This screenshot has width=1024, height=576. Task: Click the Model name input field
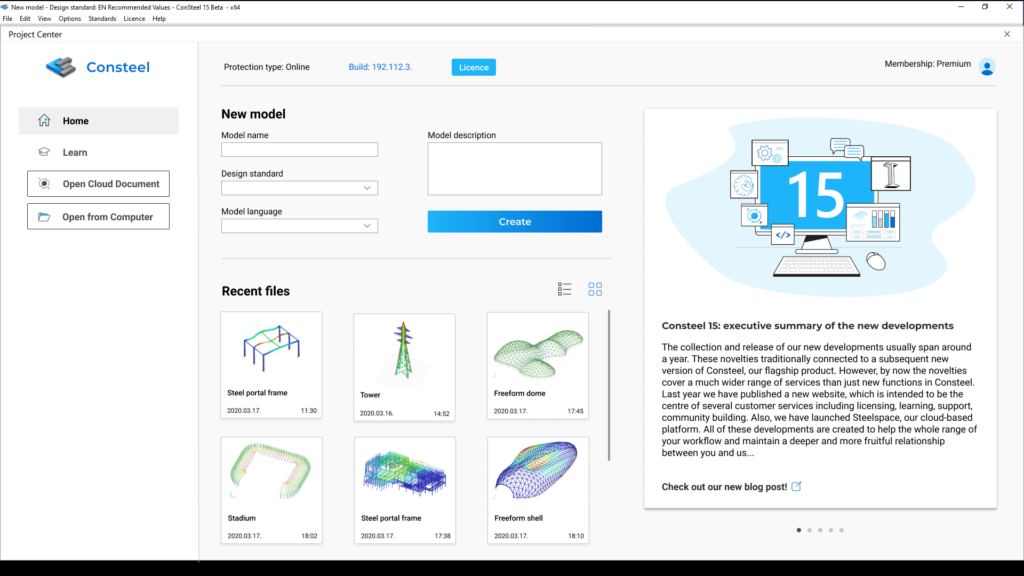tap(299, 150)
